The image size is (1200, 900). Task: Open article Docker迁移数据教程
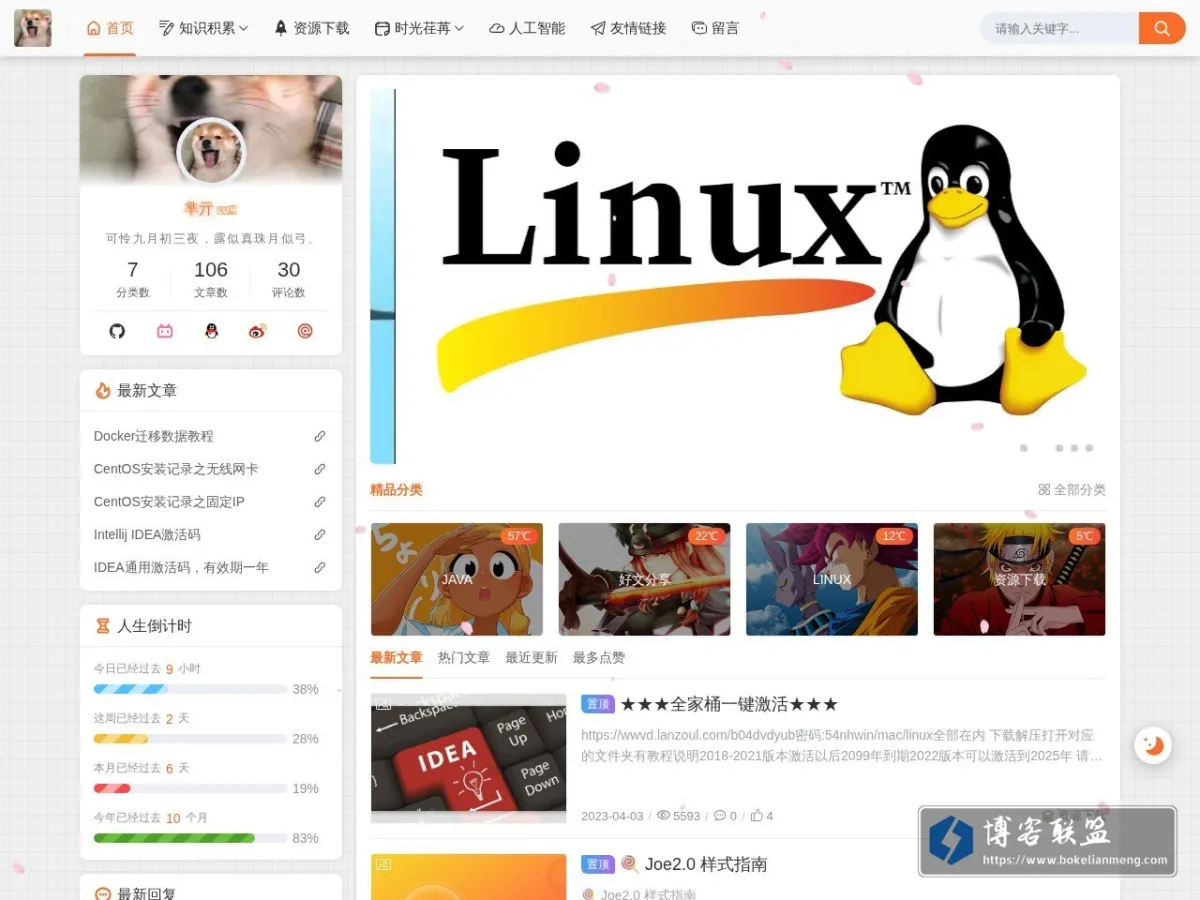[x=154, y=436]
